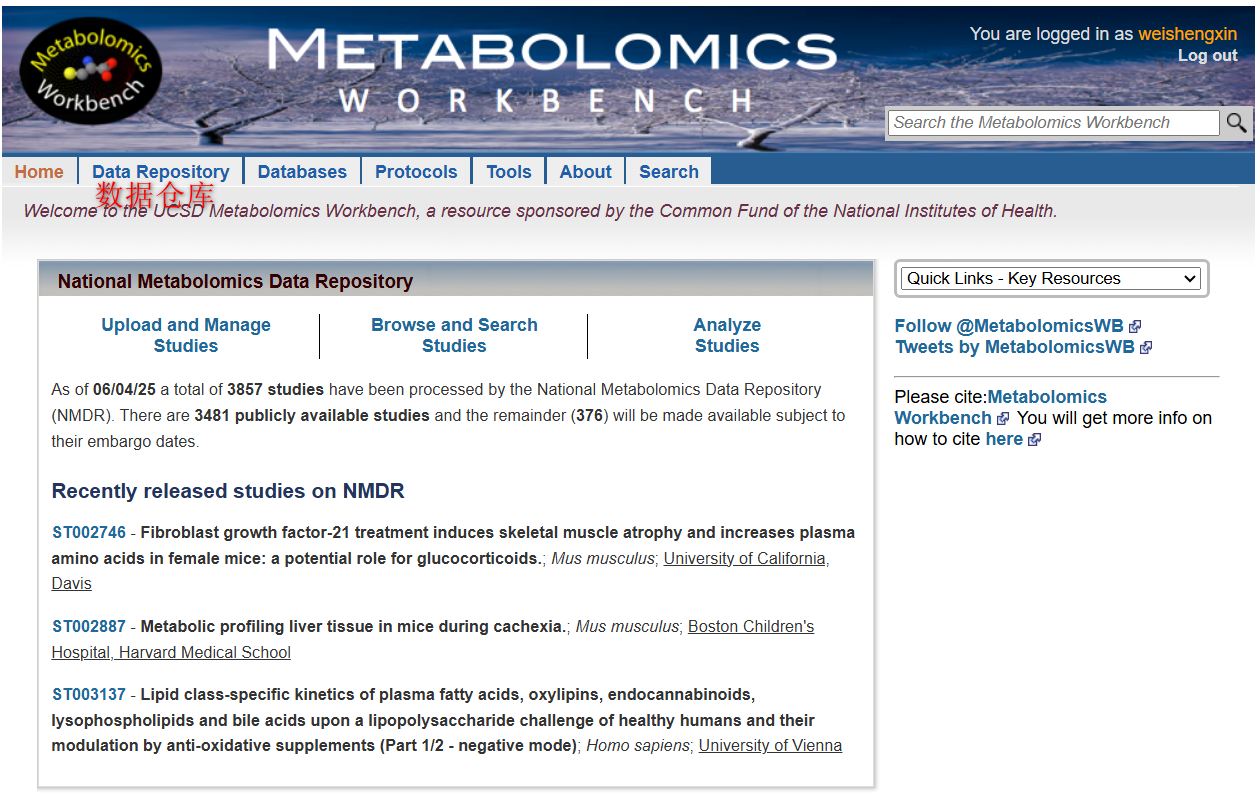The image size is (1256, 796).
Task: Select the About menu item
Action: (585, 172)
